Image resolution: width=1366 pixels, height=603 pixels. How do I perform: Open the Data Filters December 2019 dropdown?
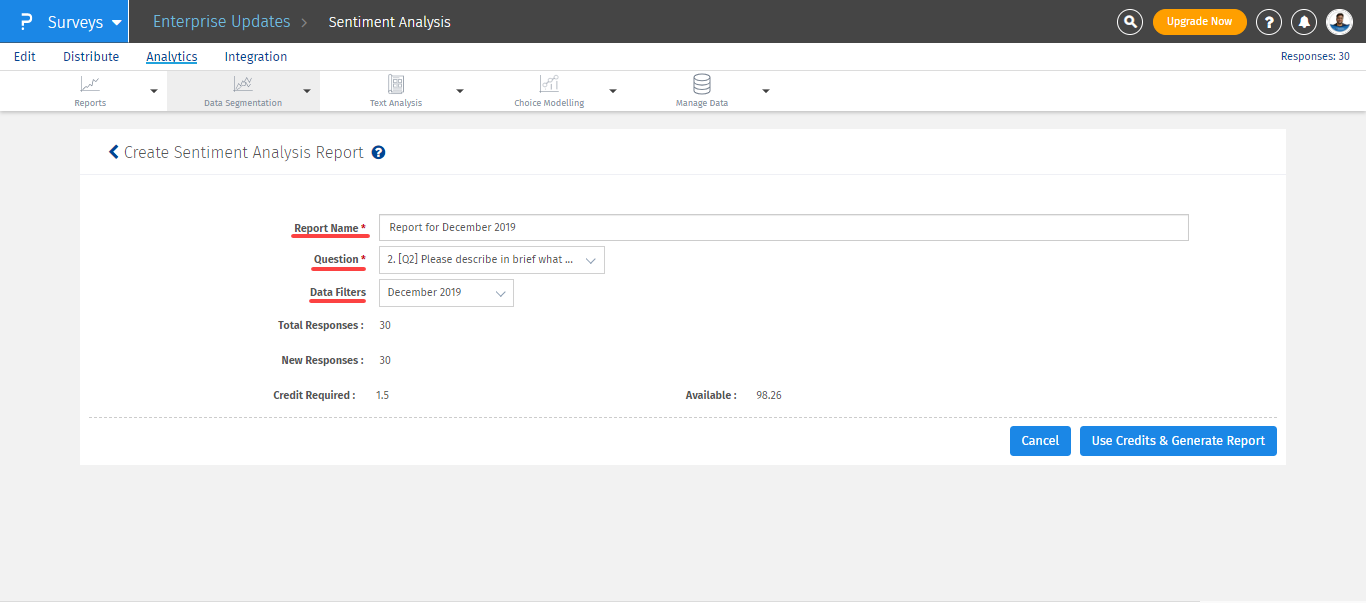(446, 293)
